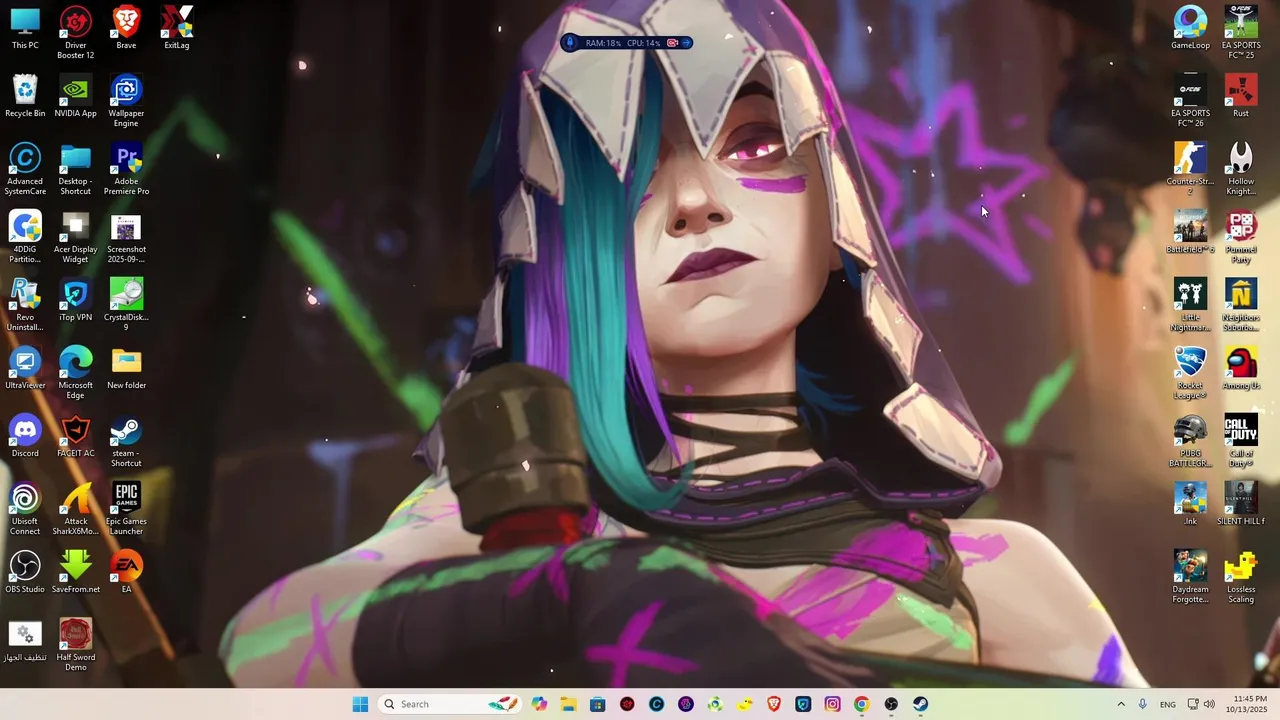This screenshot has width=1280, height=720.
Task: Open the Windows Start menu
Action: [360, 704]
